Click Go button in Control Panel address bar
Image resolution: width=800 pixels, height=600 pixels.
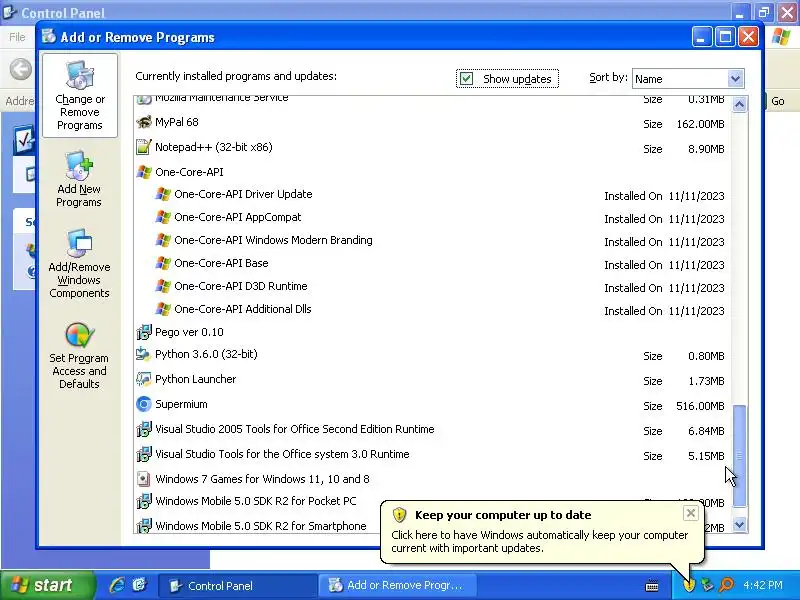778,101
